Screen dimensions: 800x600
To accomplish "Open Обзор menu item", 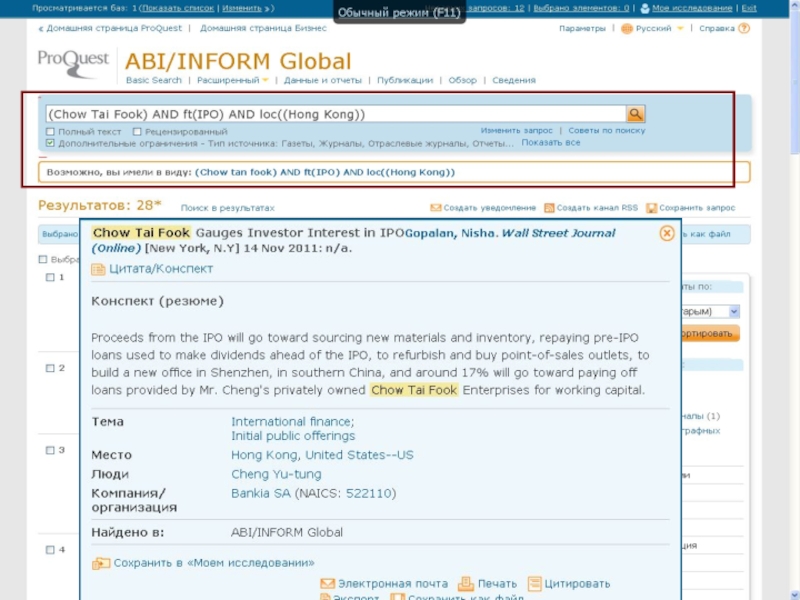I will (462, 80).
